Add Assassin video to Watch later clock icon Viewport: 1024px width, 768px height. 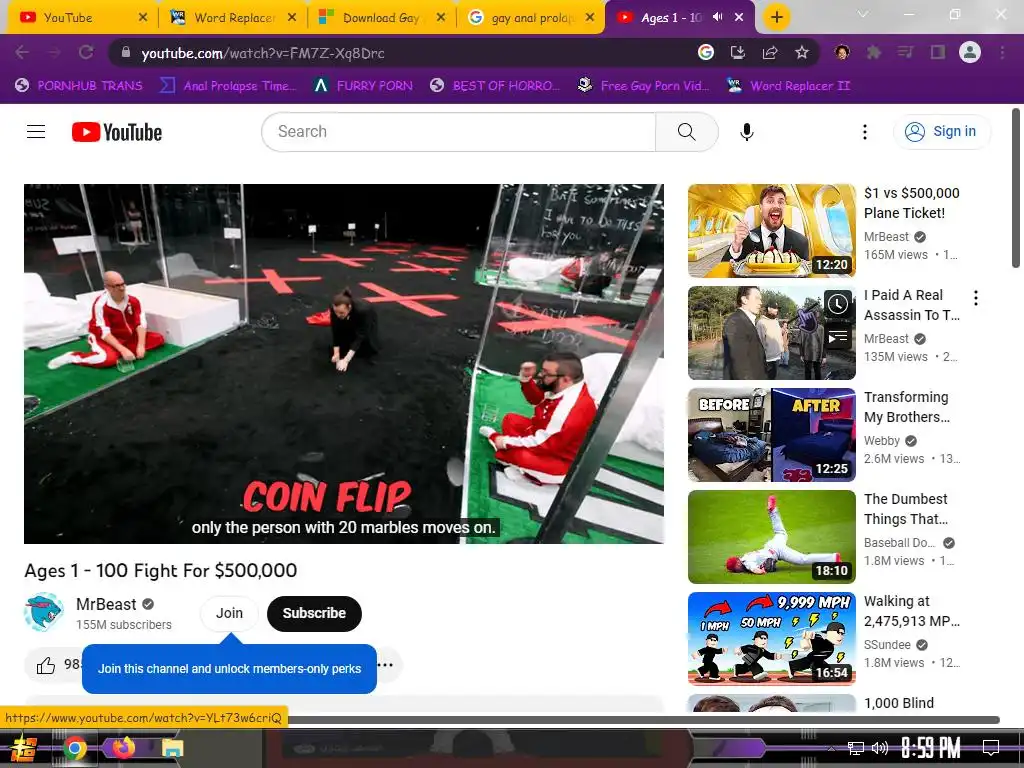coord(838,304)
